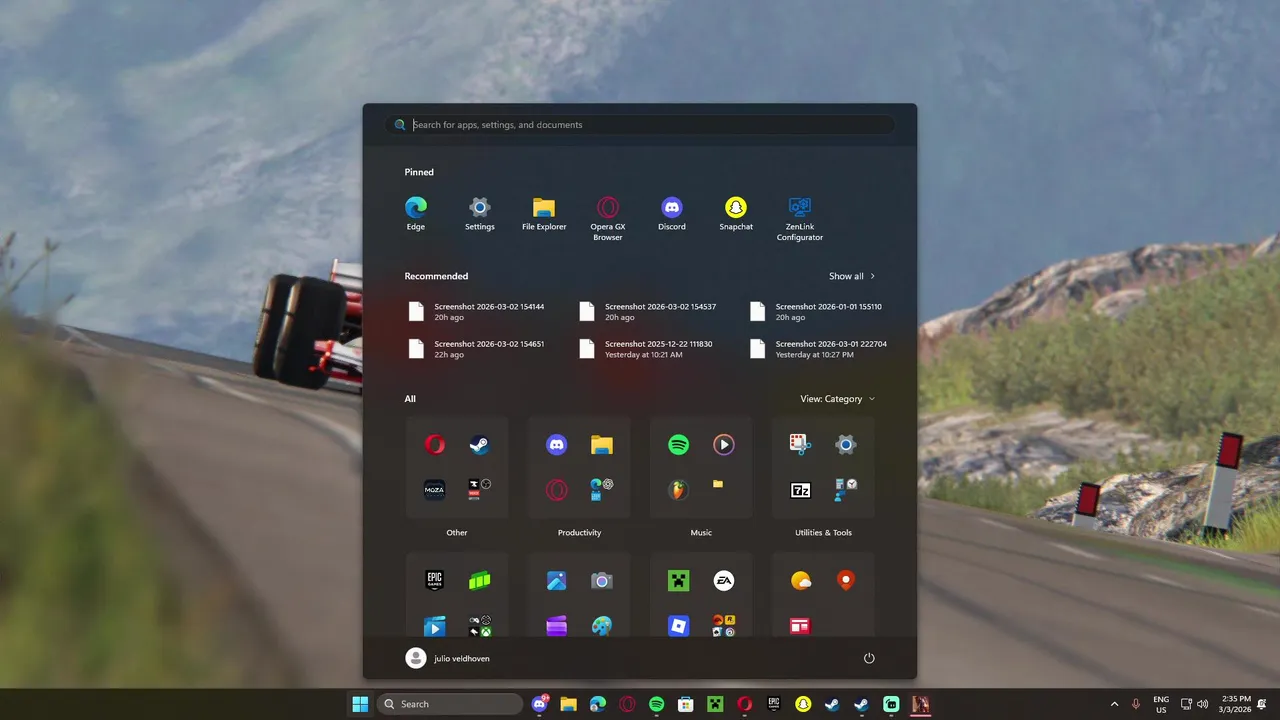The width and height of the screenshot is (1280, 720).
Task: Open ENG US language switcher
Action: click(1161, 704)
